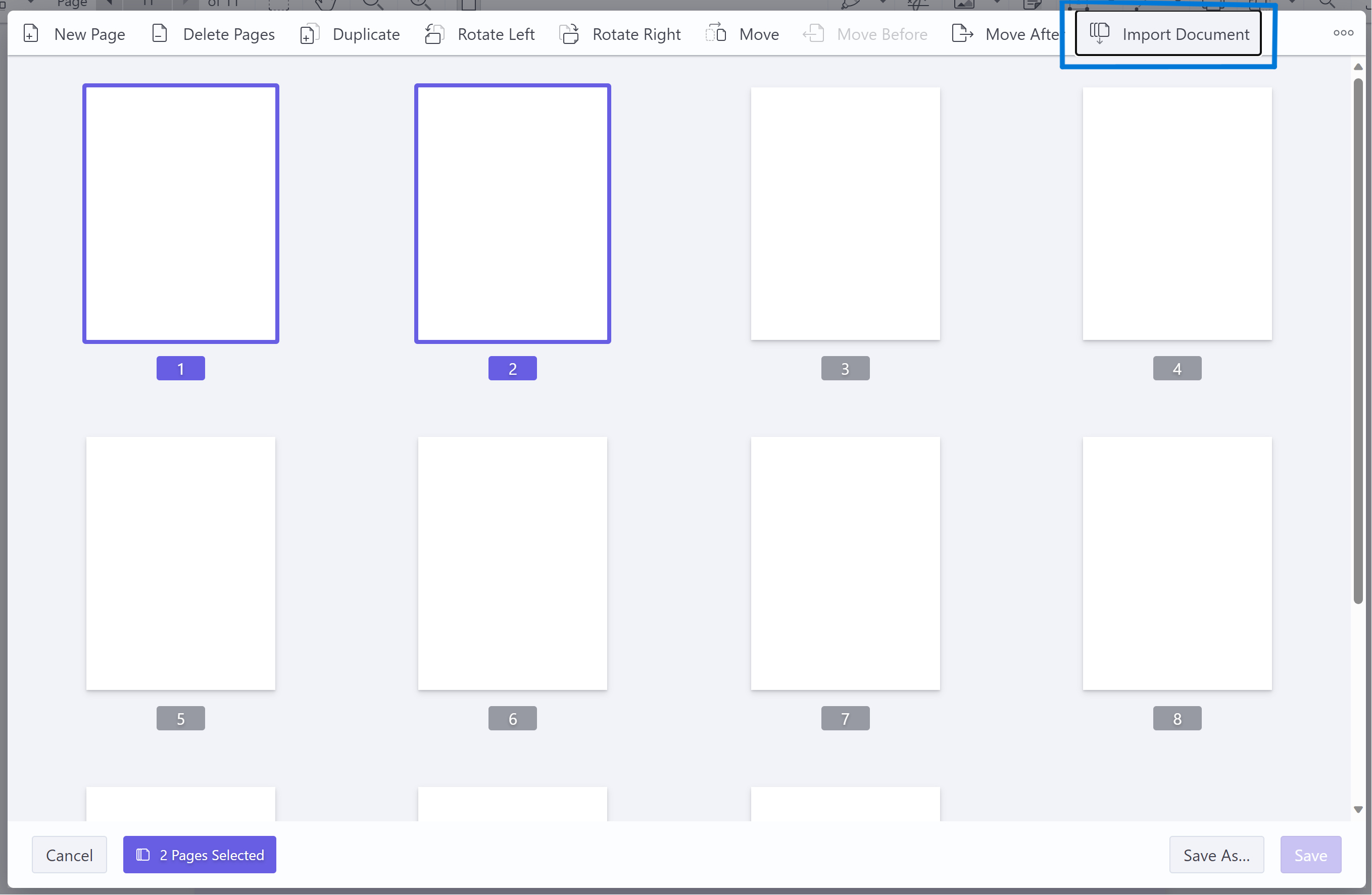
Task: Click the Move pages icon
Action: (x=716, y=34)
